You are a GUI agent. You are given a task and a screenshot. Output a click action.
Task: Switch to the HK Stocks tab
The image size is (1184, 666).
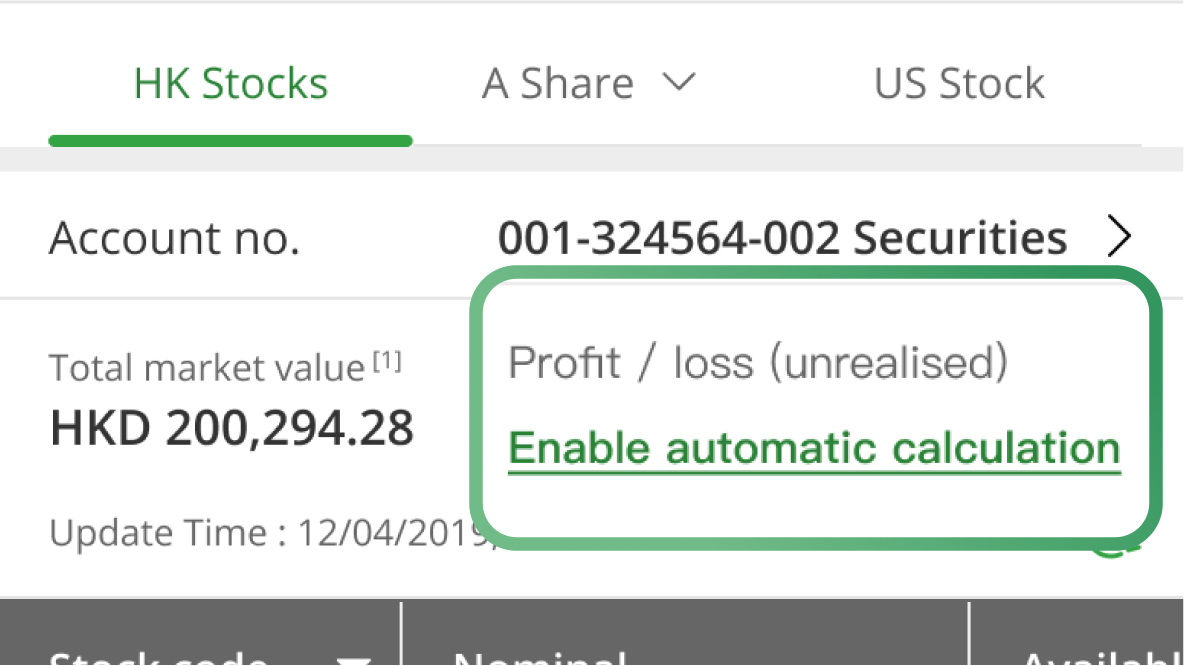click(230, 84)
